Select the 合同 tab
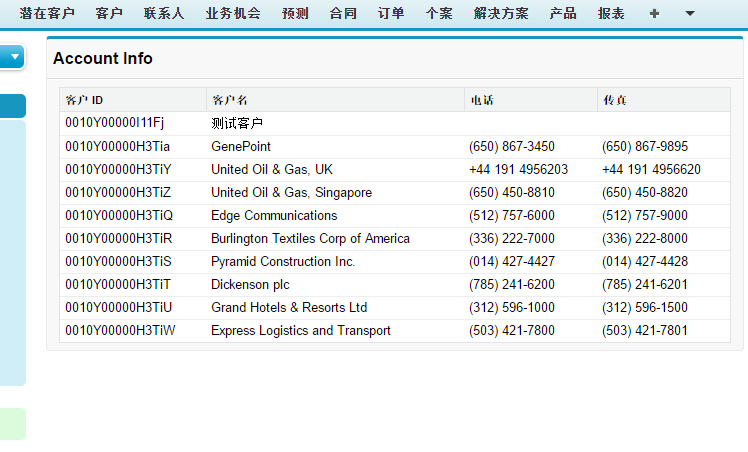 tap(343, 13)
